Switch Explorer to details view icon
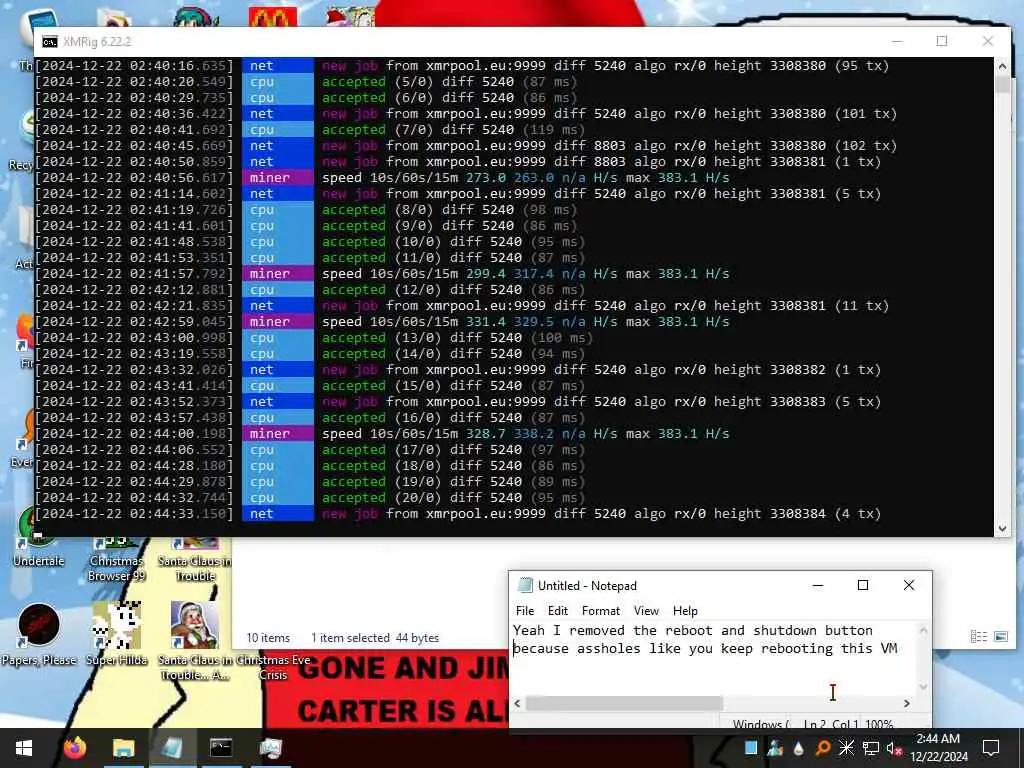This screenshot has height=768, width=1024. [978, 637]
